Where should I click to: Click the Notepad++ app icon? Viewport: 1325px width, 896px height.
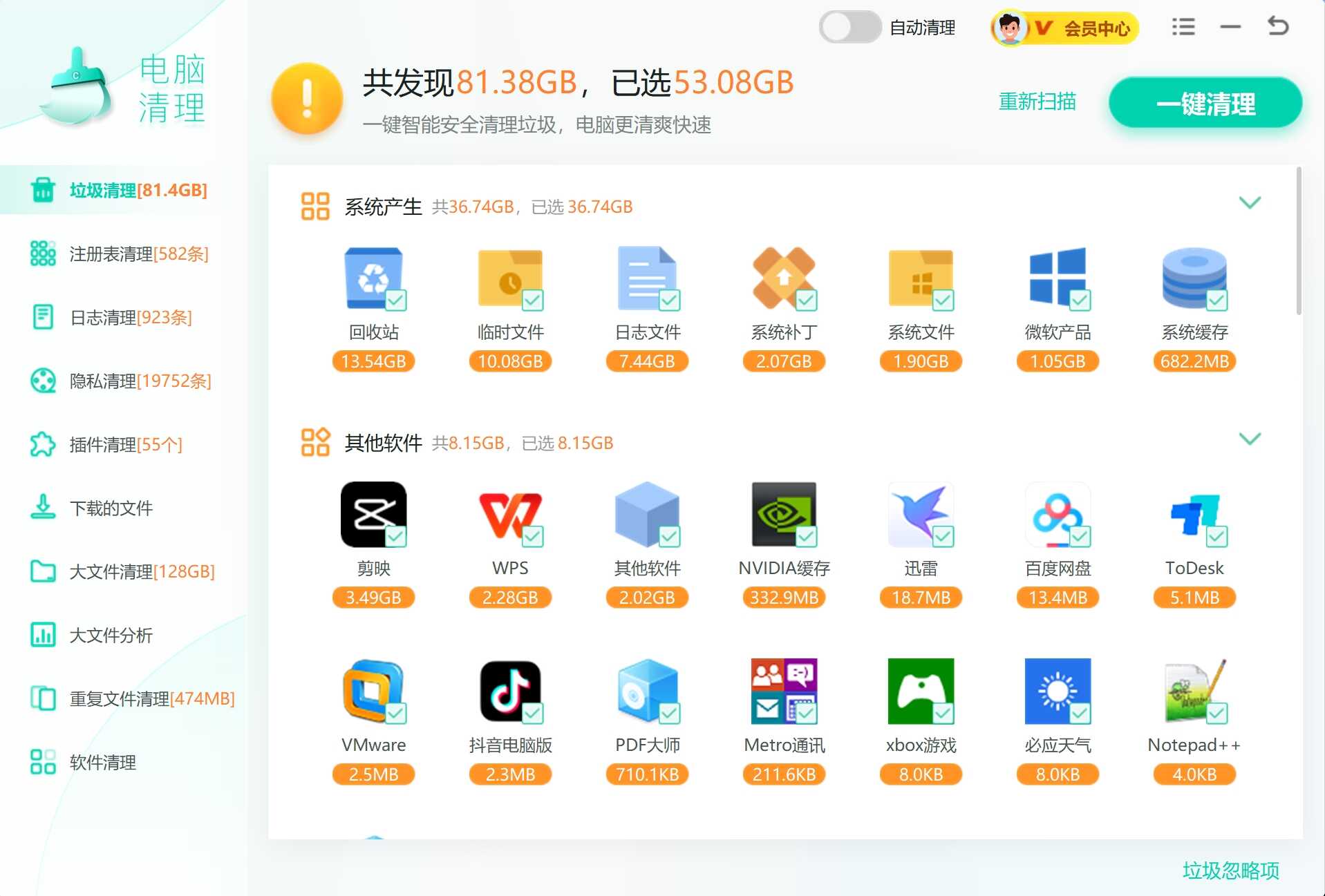1194,691
